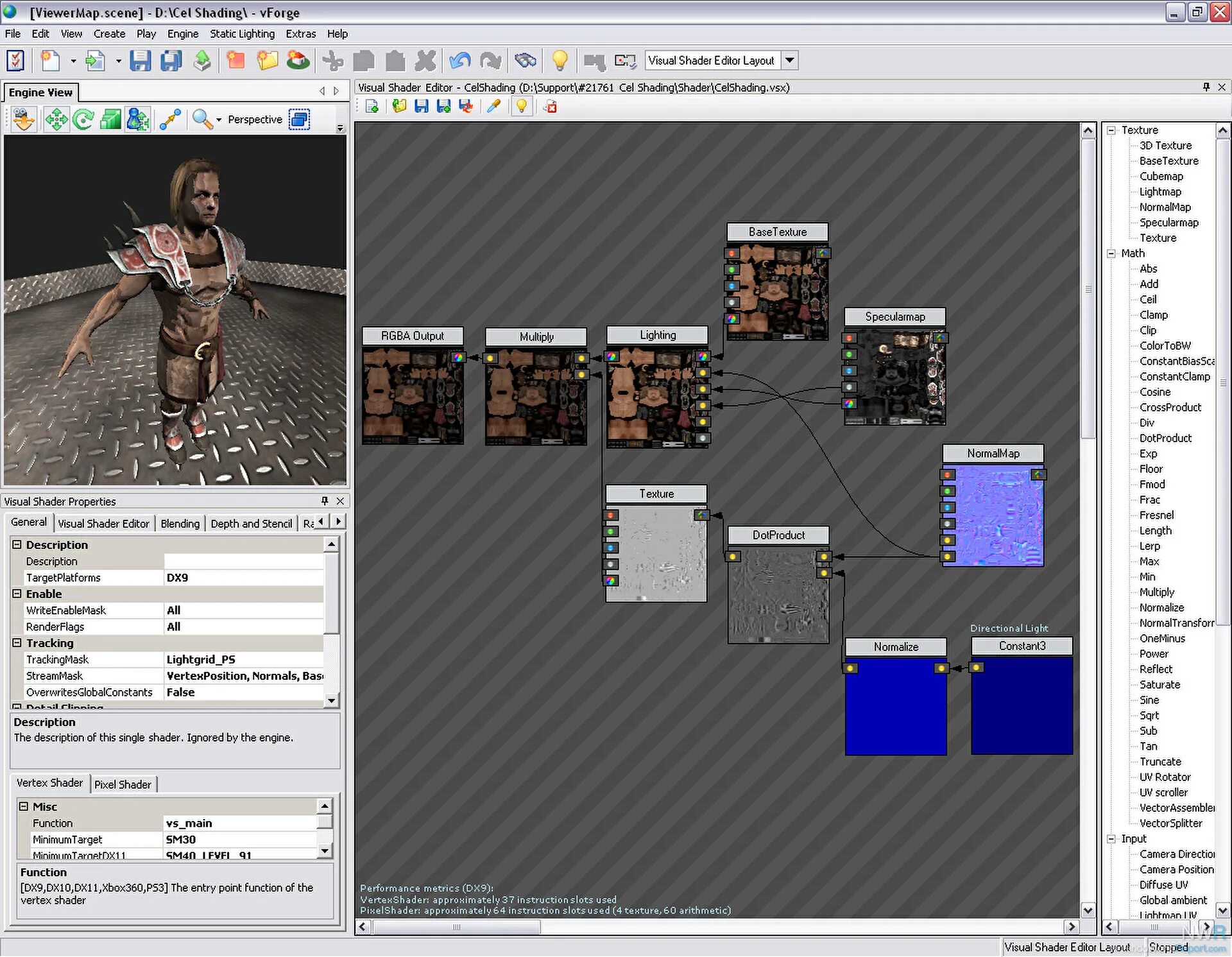The image size is (1232, 957).
Task: Collapse the Tracking property group
Action: tap(17, 642)
